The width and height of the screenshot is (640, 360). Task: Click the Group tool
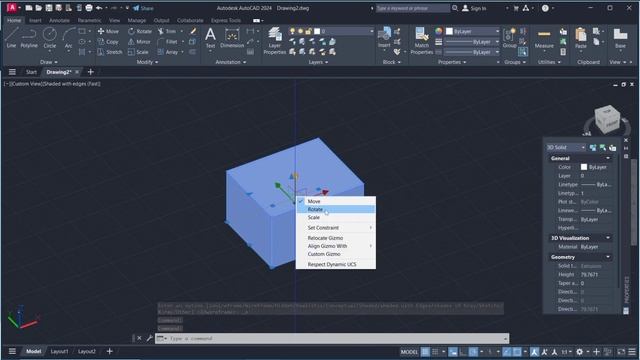pos(509,38)
